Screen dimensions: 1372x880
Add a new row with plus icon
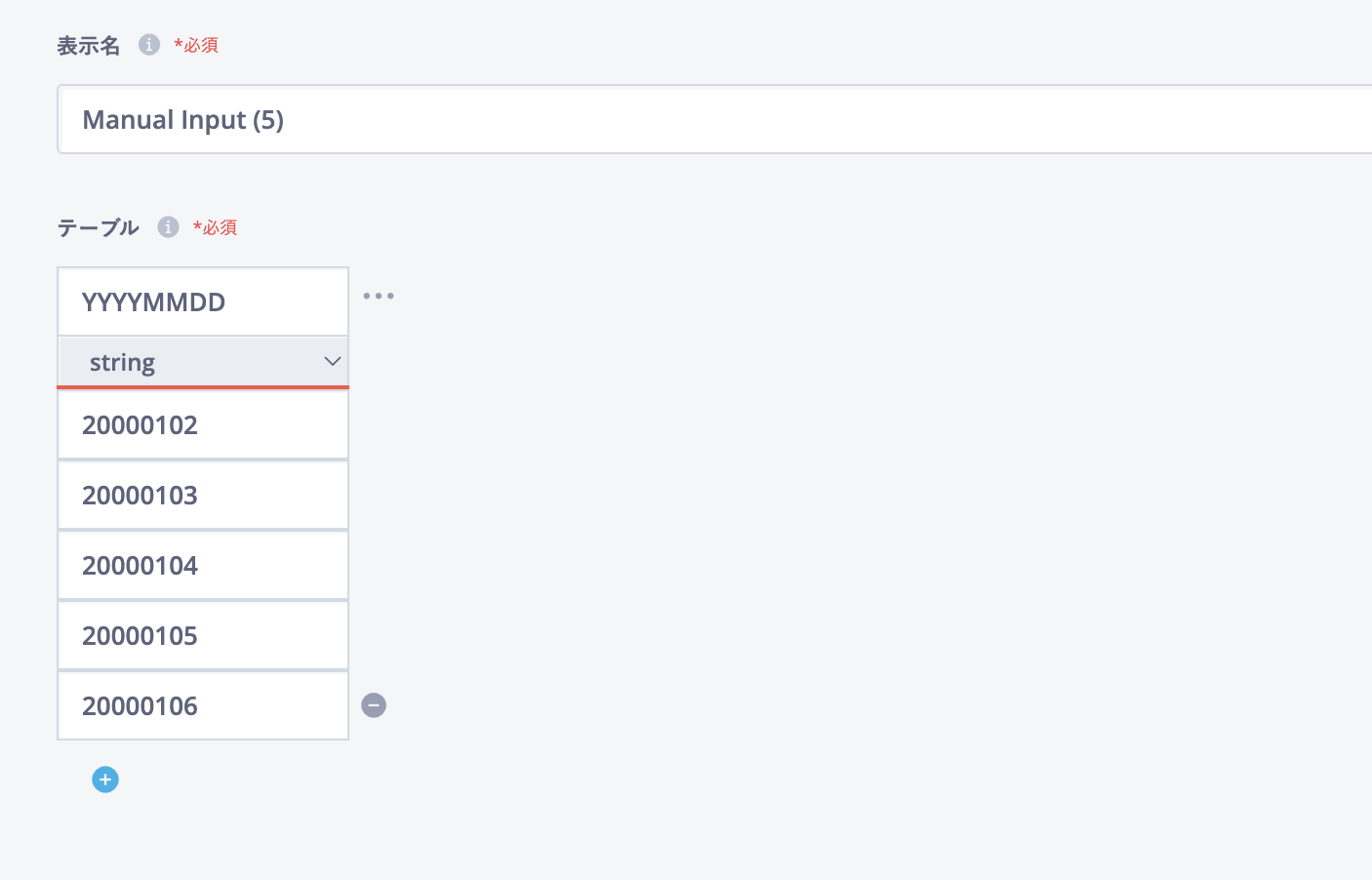click(x=105, y=780)
